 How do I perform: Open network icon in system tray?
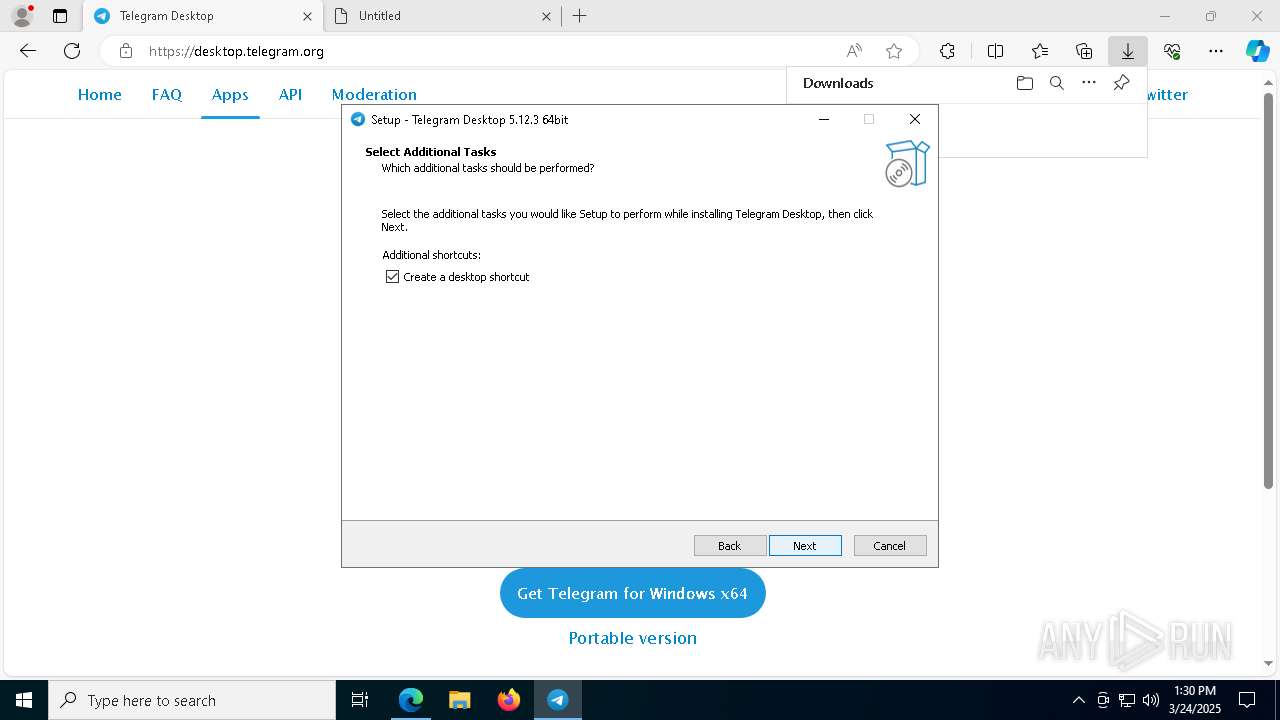[1127, 700]
